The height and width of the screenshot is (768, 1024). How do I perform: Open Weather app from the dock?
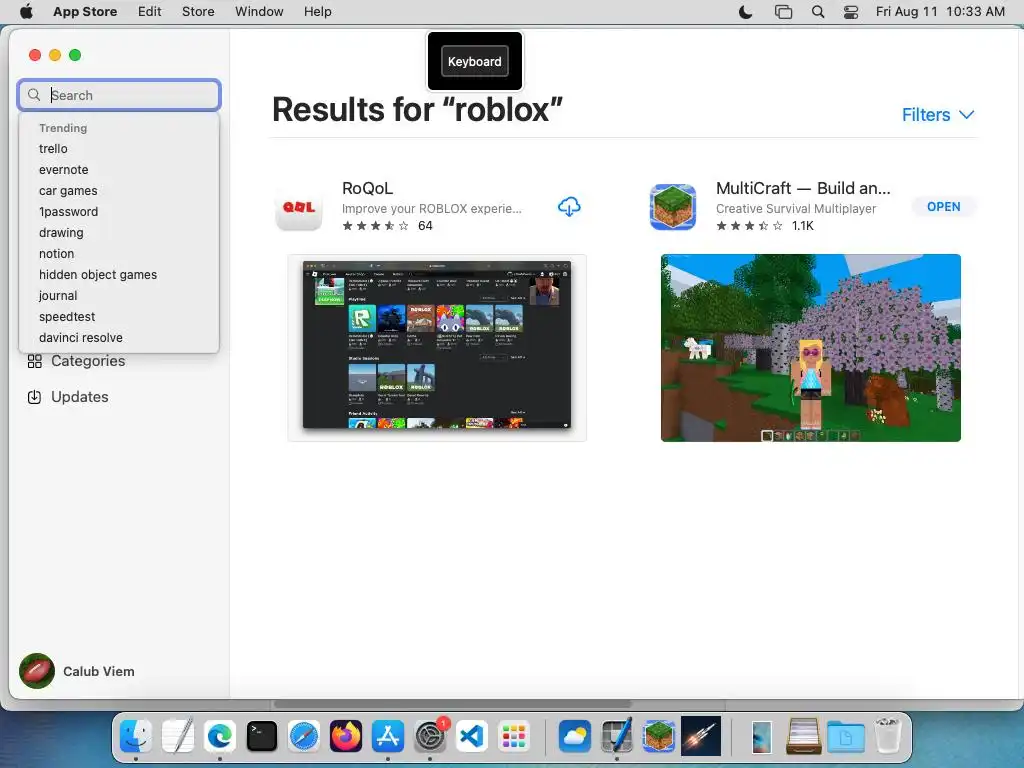pyautogui.click(x=575, y=737)
